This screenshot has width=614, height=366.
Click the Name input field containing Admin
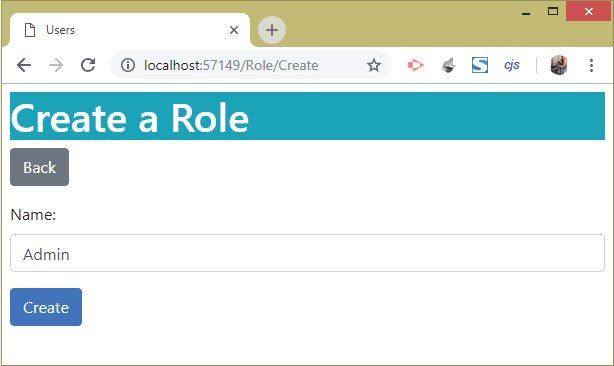[x=307, y=253]
